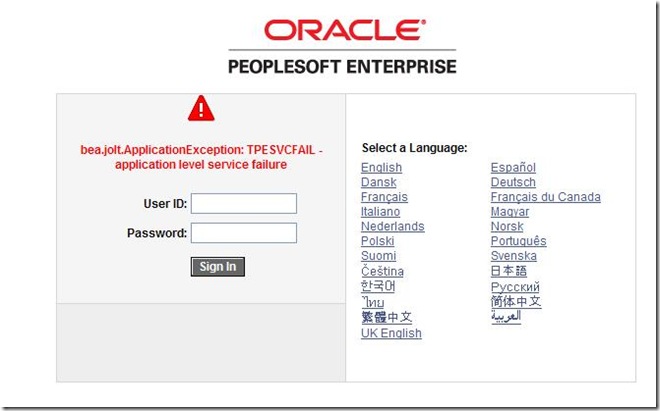
Task: Click into the Password field
Action: (243, 233)
